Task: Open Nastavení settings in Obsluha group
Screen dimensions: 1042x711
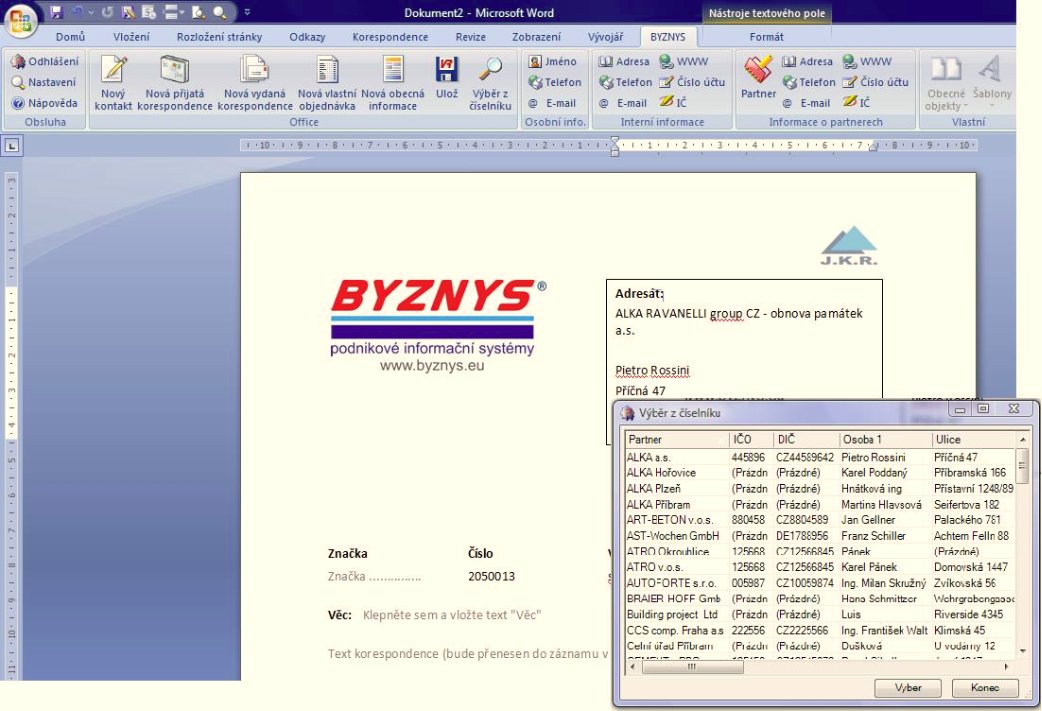Action: [44, 82]
